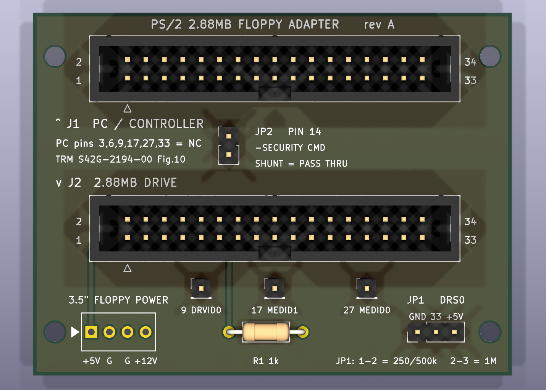
Task: Select the J1 PC controller 34-pin header
Action: 275,69
